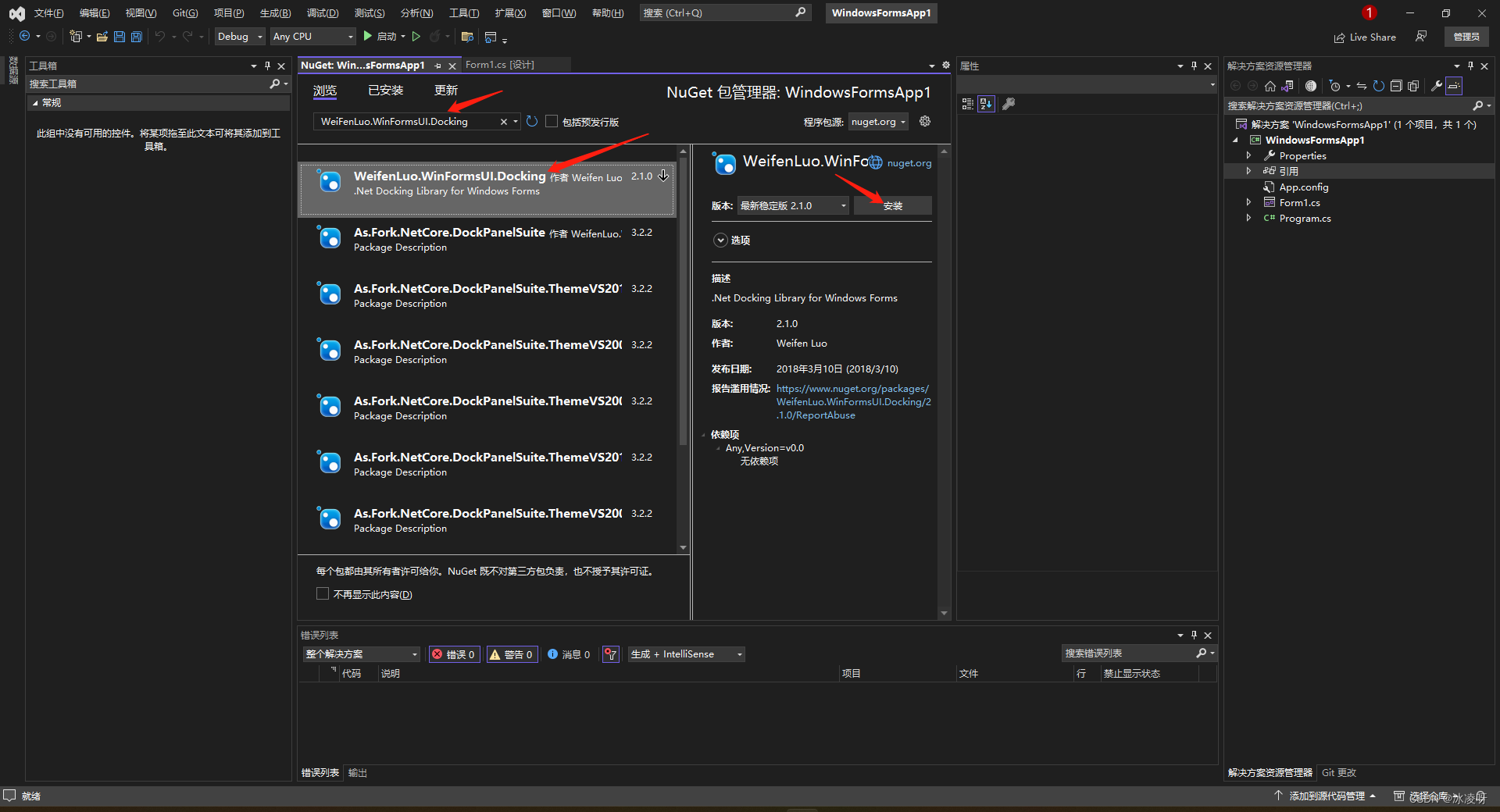Open Properties wrench in Solution Explorer toolbar
Image resolution: width=1500 pixels, height=812 pixels.
[1436, 86]
